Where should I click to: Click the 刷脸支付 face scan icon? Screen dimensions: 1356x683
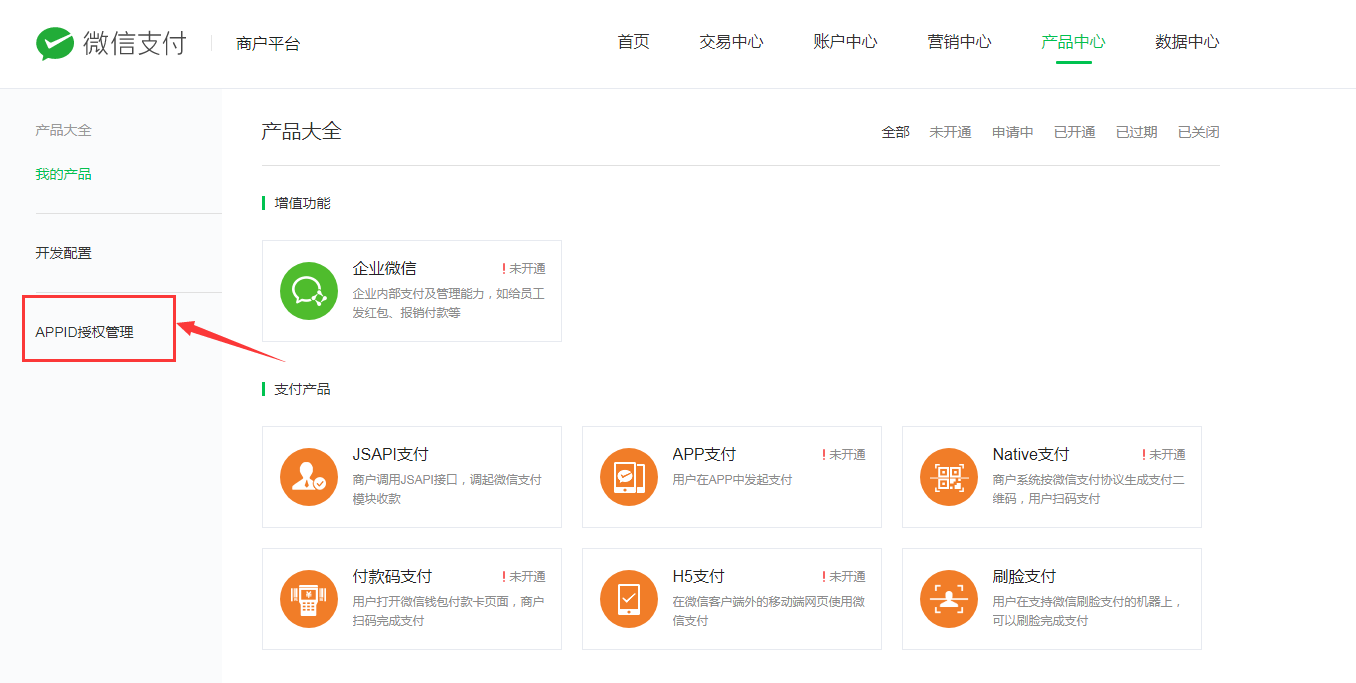[x=949, y=599]
